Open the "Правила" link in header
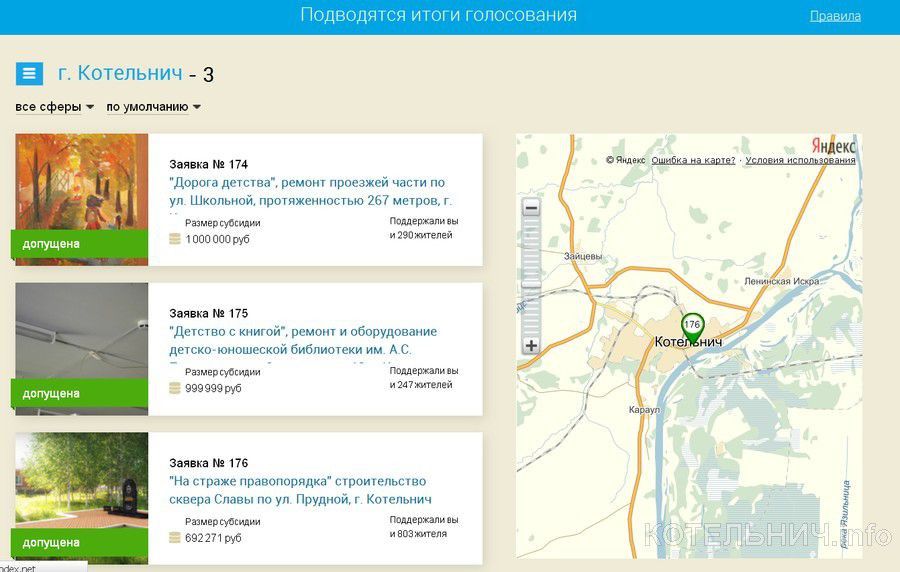Viewport: 900px width, 572px height. (835, 16)
